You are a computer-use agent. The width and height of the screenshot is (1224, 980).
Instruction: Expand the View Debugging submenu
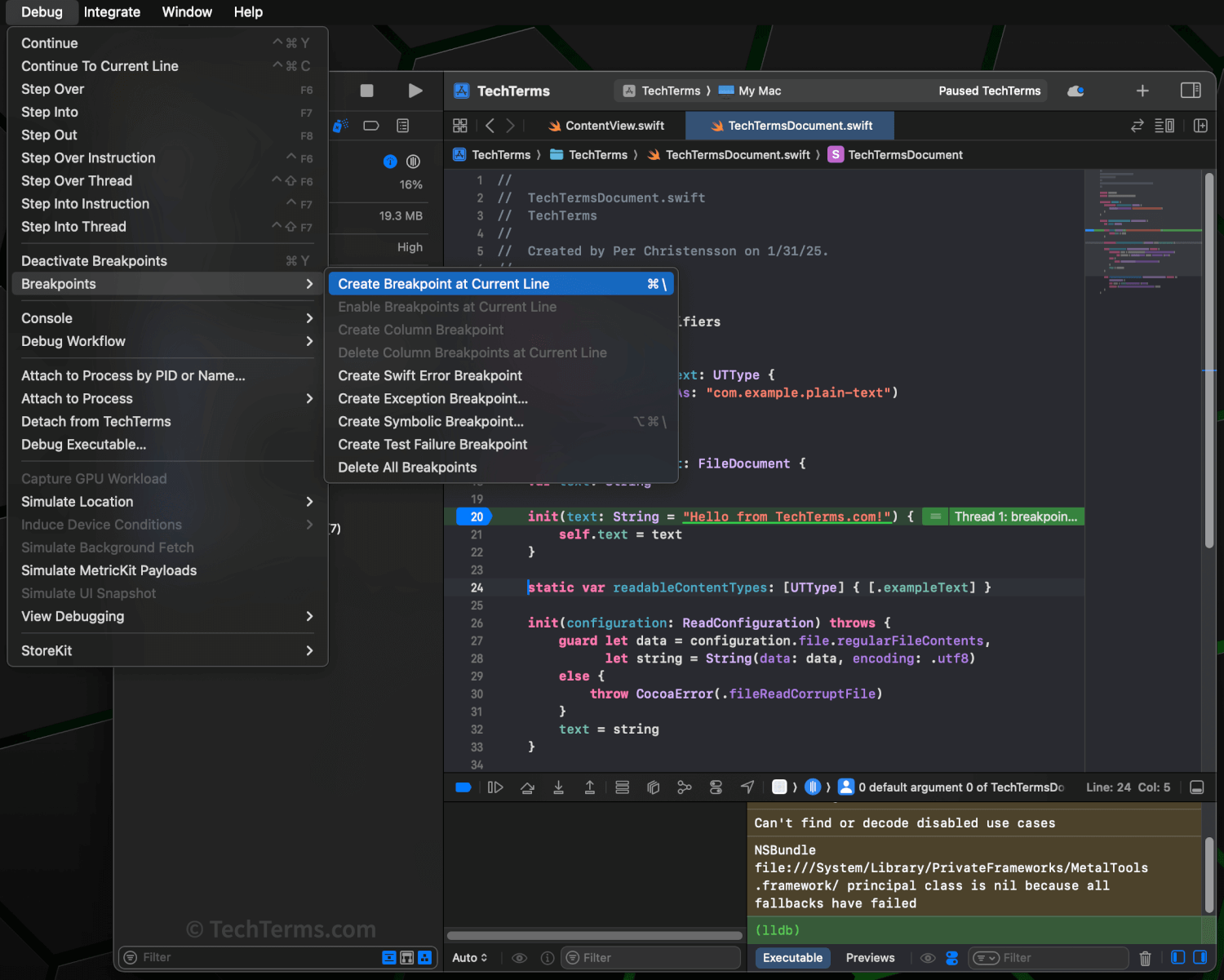click(167, 616)
